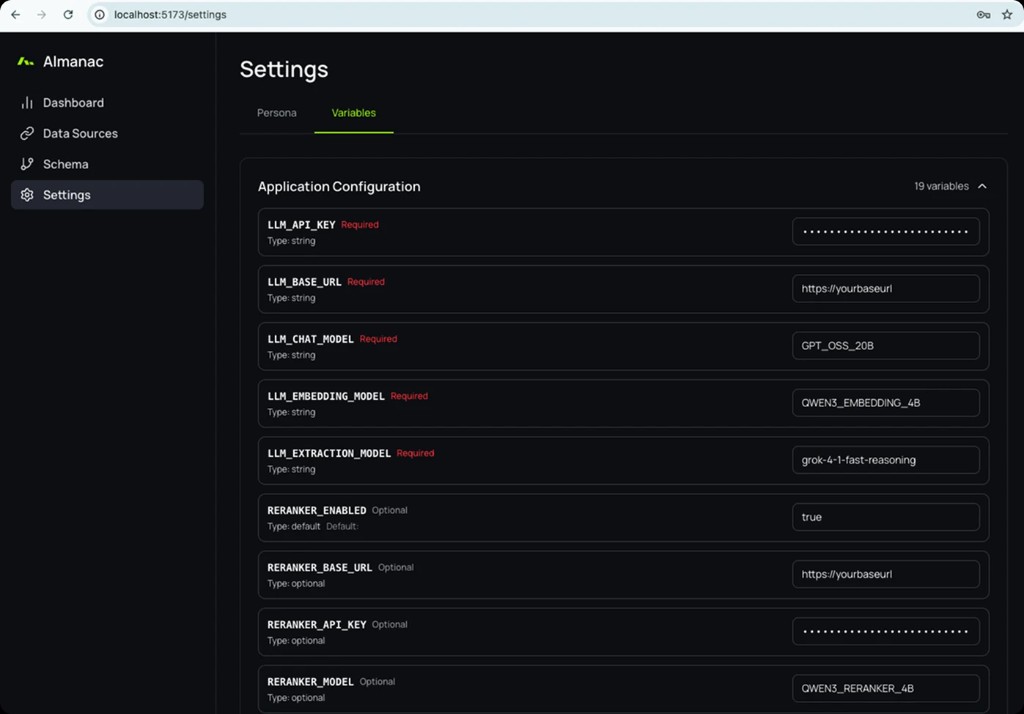Click the Application Configuration heading
Screen dimensions: 1024x714
(339, 187)
